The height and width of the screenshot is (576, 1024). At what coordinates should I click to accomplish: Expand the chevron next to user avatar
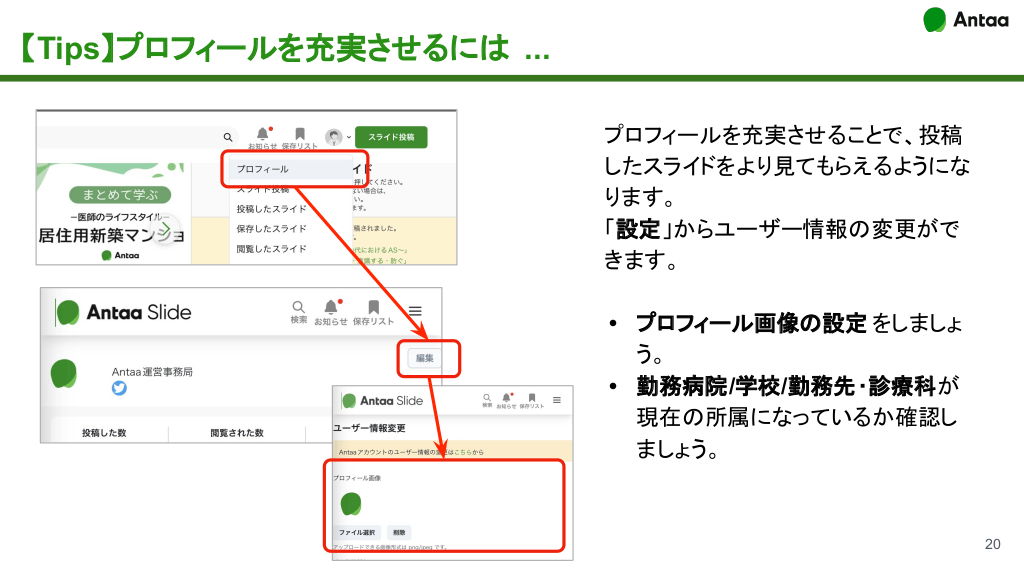click(348, 138)
